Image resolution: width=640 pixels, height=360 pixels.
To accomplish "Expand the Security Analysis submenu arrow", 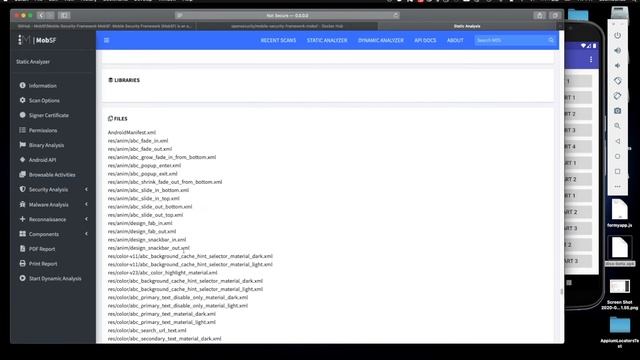I will [x=86, y=189].
